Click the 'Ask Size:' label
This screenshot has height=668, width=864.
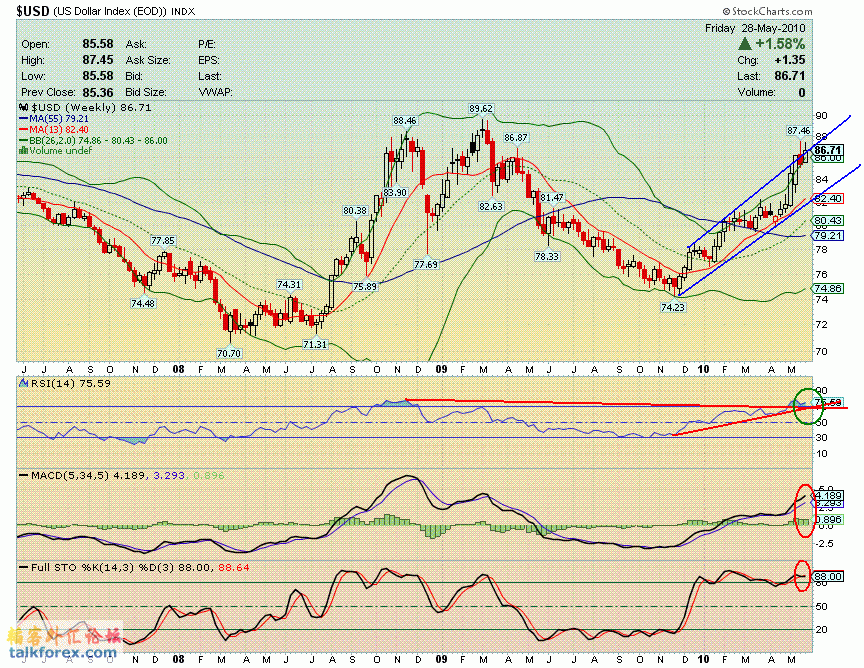click(148, 60)
